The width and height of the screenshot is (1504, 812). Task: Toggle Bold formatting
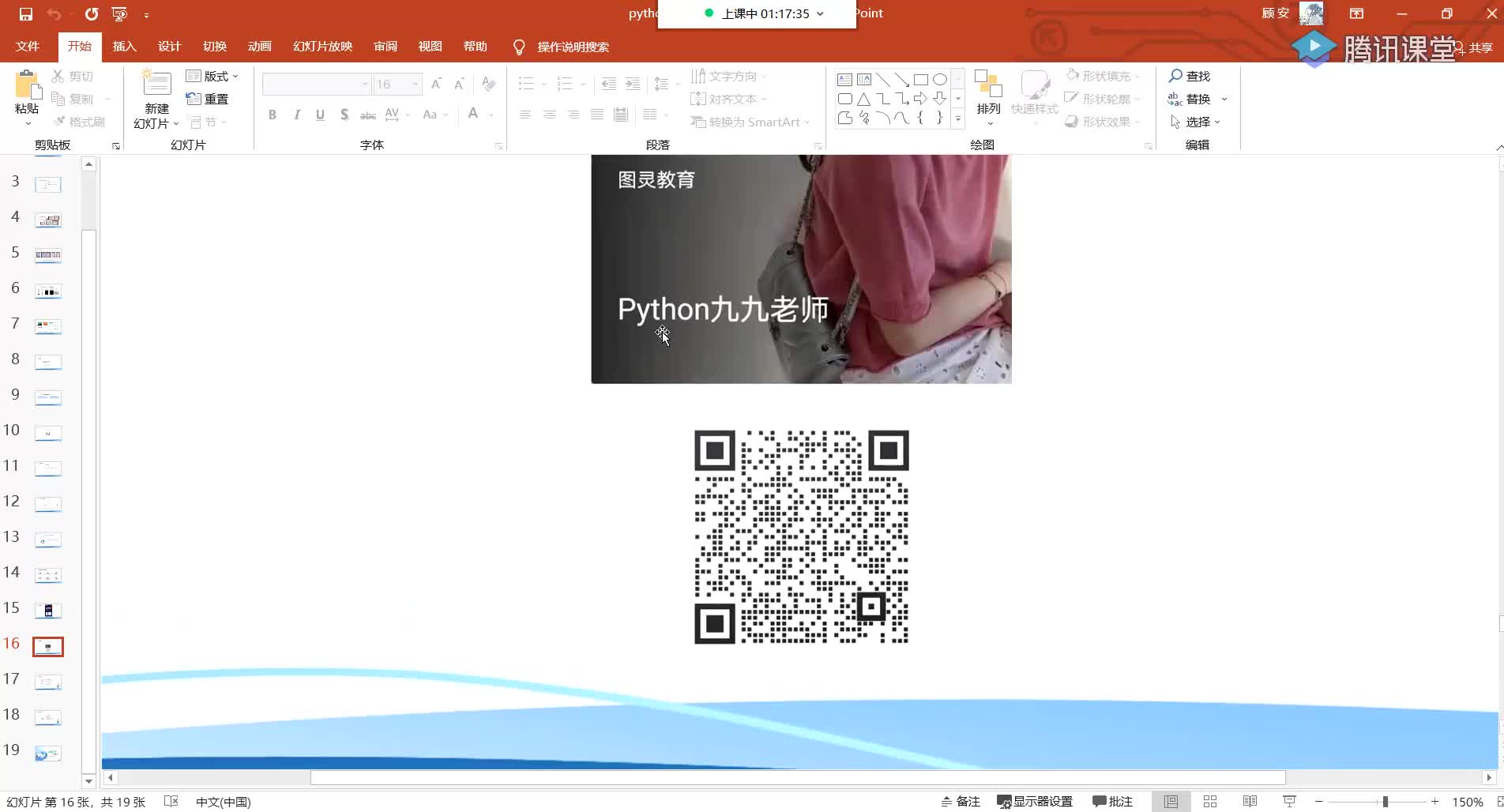point(273,115)
